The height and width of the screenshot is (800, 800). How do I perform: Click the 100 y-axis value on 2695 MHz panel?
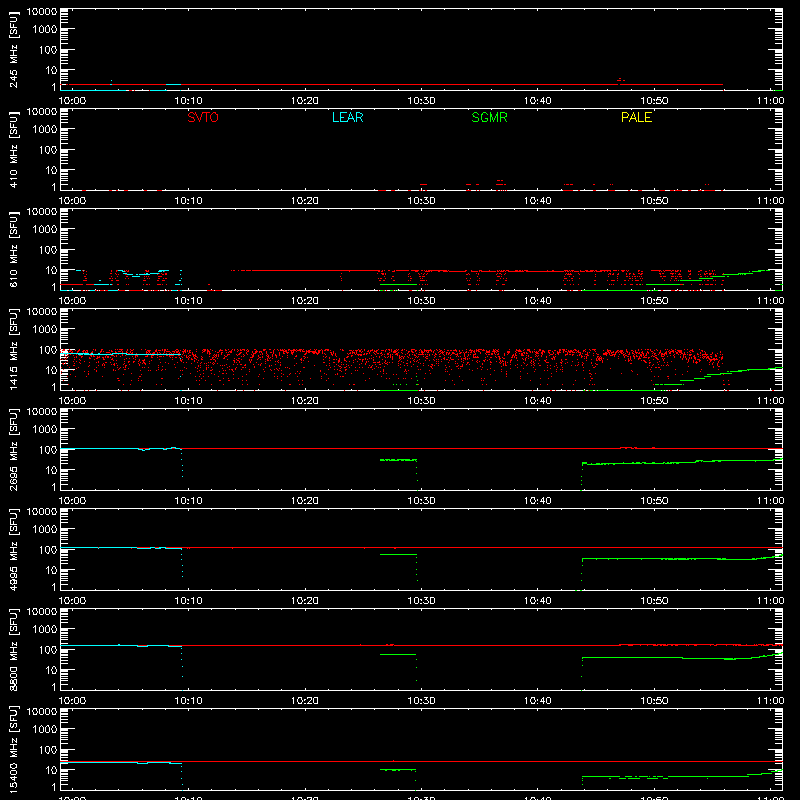48,450
